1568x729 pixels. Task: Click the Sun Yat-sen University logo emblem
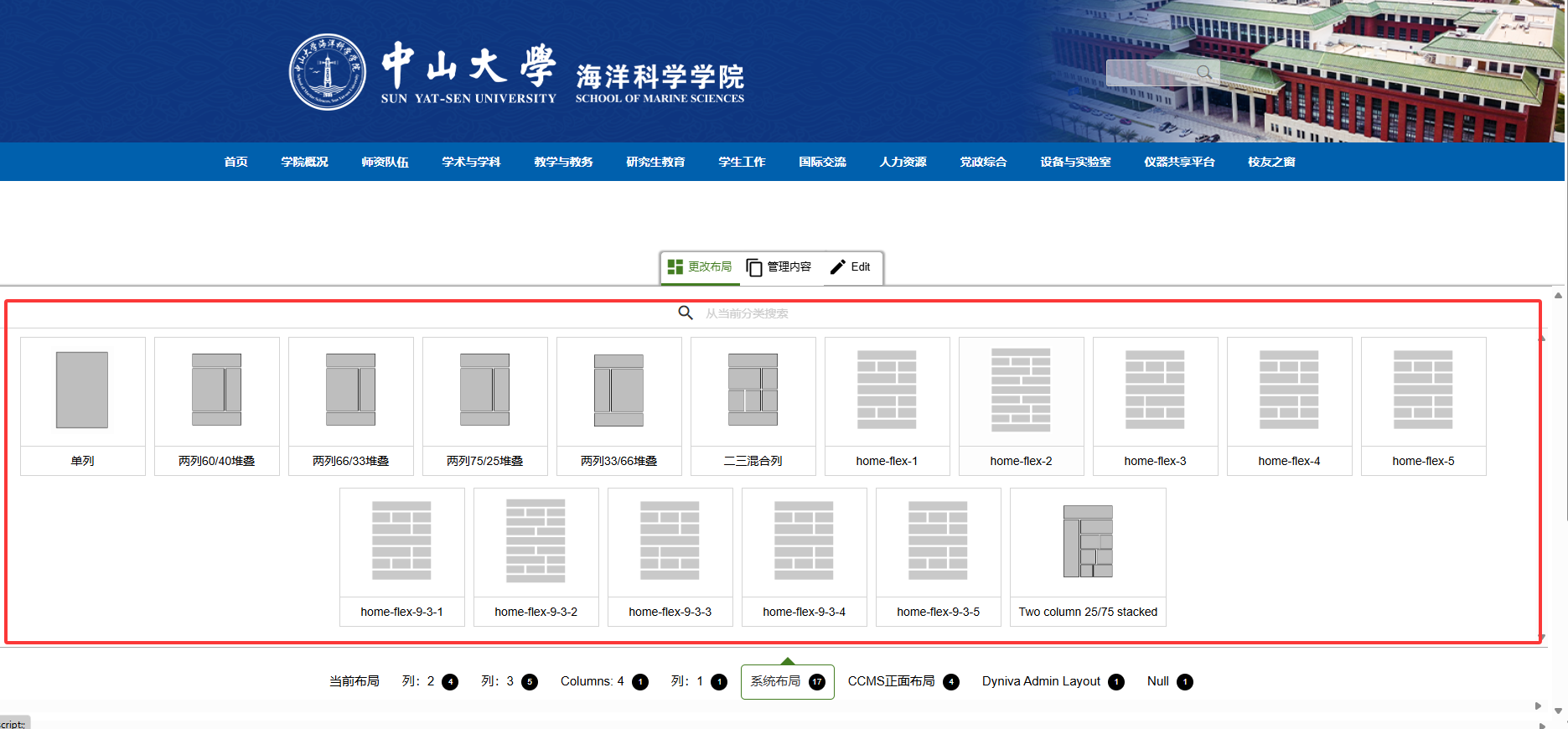[328, 72]
